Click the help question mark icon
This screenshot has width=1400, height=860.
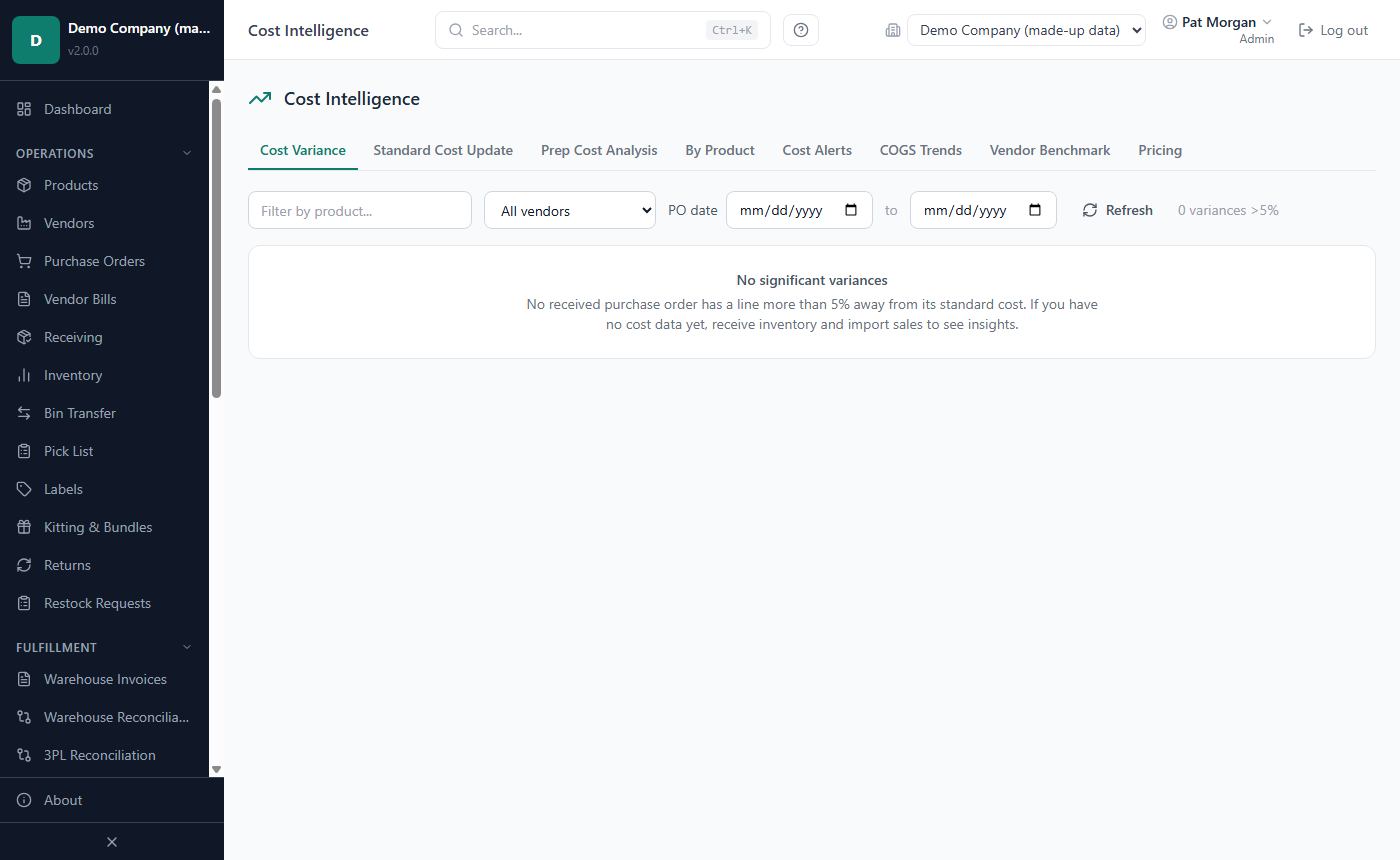pos(801,30)
